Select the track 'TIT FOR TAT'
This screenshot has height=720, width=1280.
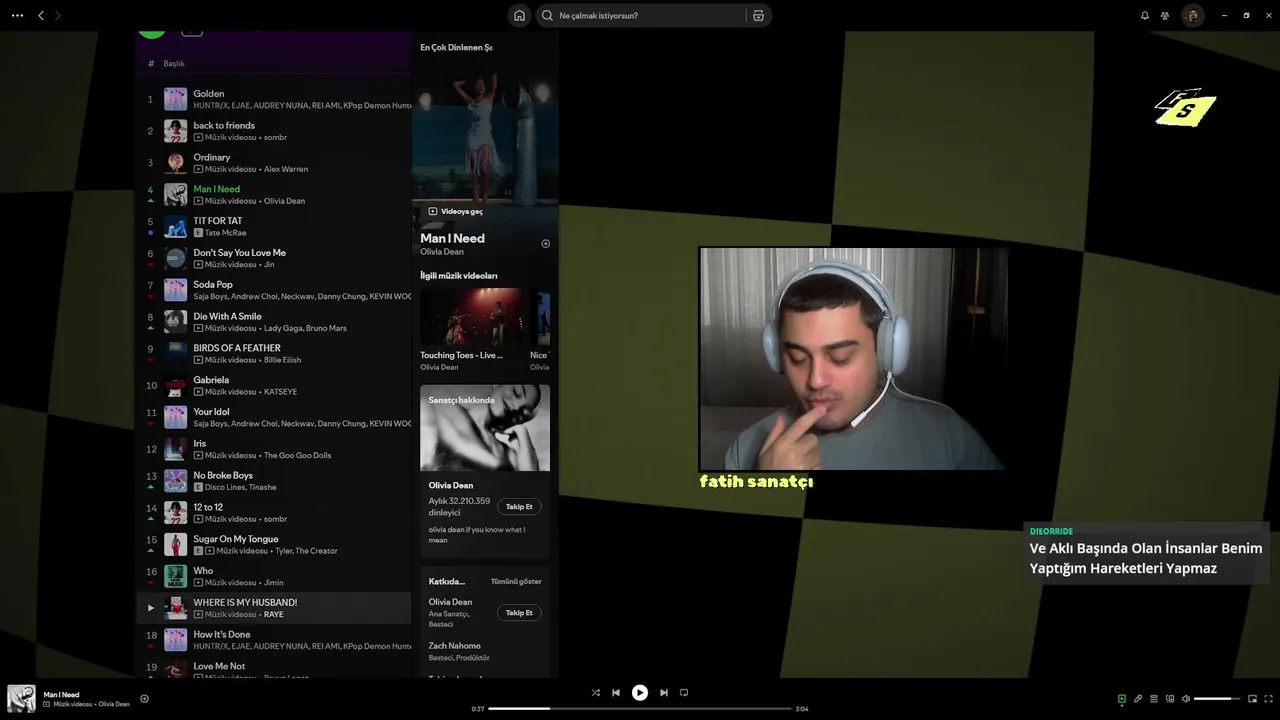218,221
